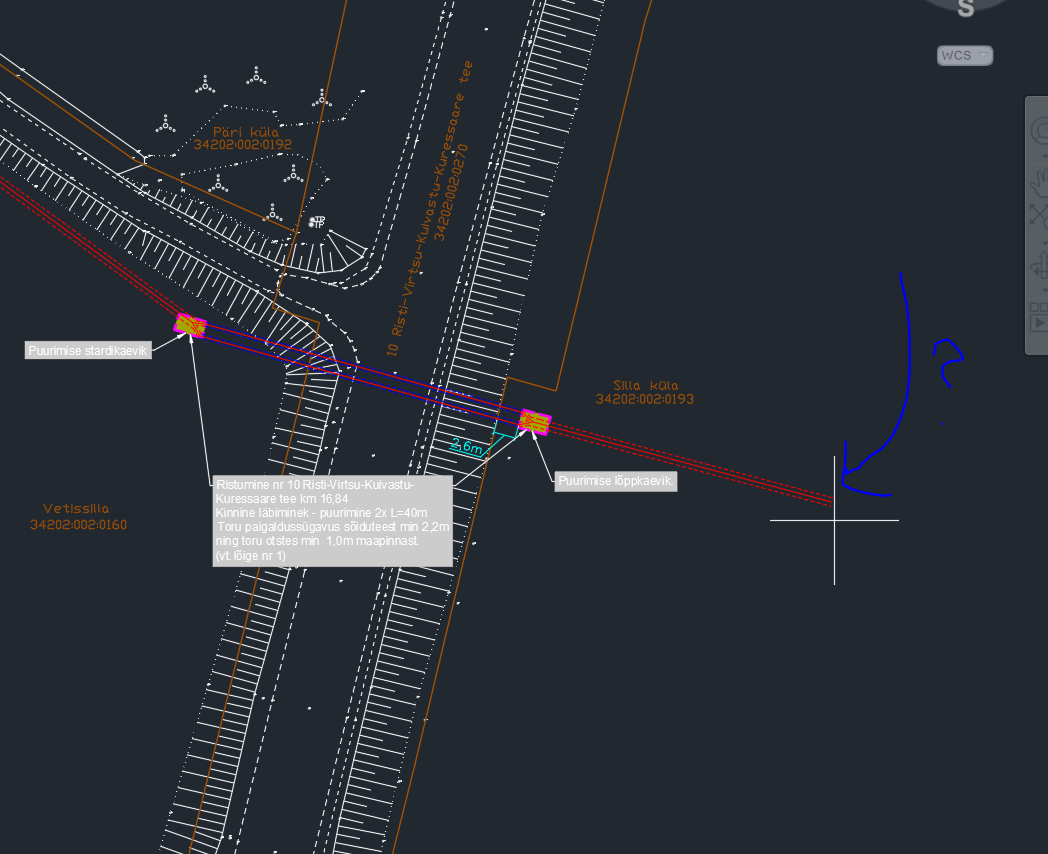Select the 'Puurimise stardikaevik' label
1048x854 pixels.
[88, 350]
